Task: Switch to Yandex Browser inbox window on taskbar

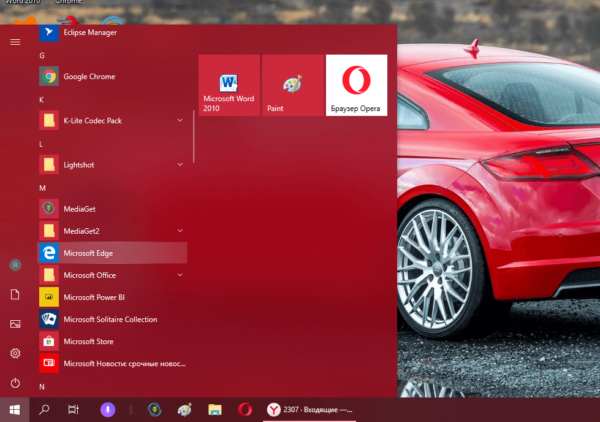Action: [310, 410]
